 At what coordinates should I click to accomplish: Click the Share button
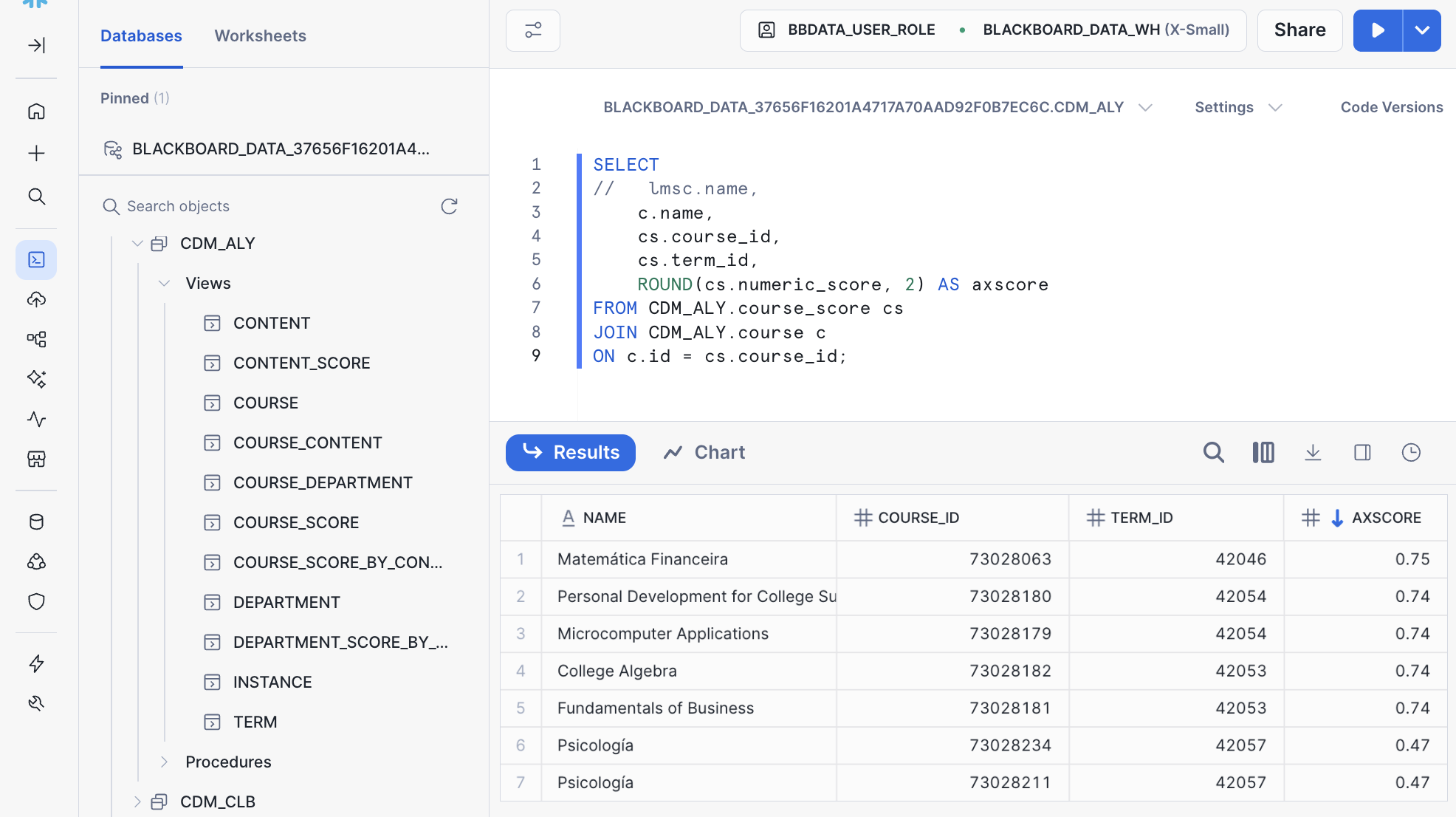pos(1299,30)
